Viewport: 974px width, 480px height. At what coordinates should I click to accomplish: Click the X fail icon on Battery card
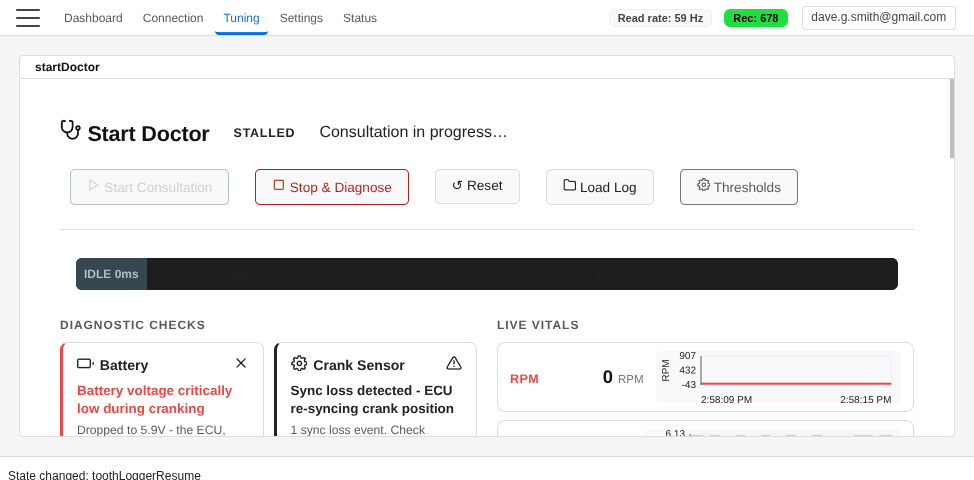pyautogui.click(x=241, y=363)
